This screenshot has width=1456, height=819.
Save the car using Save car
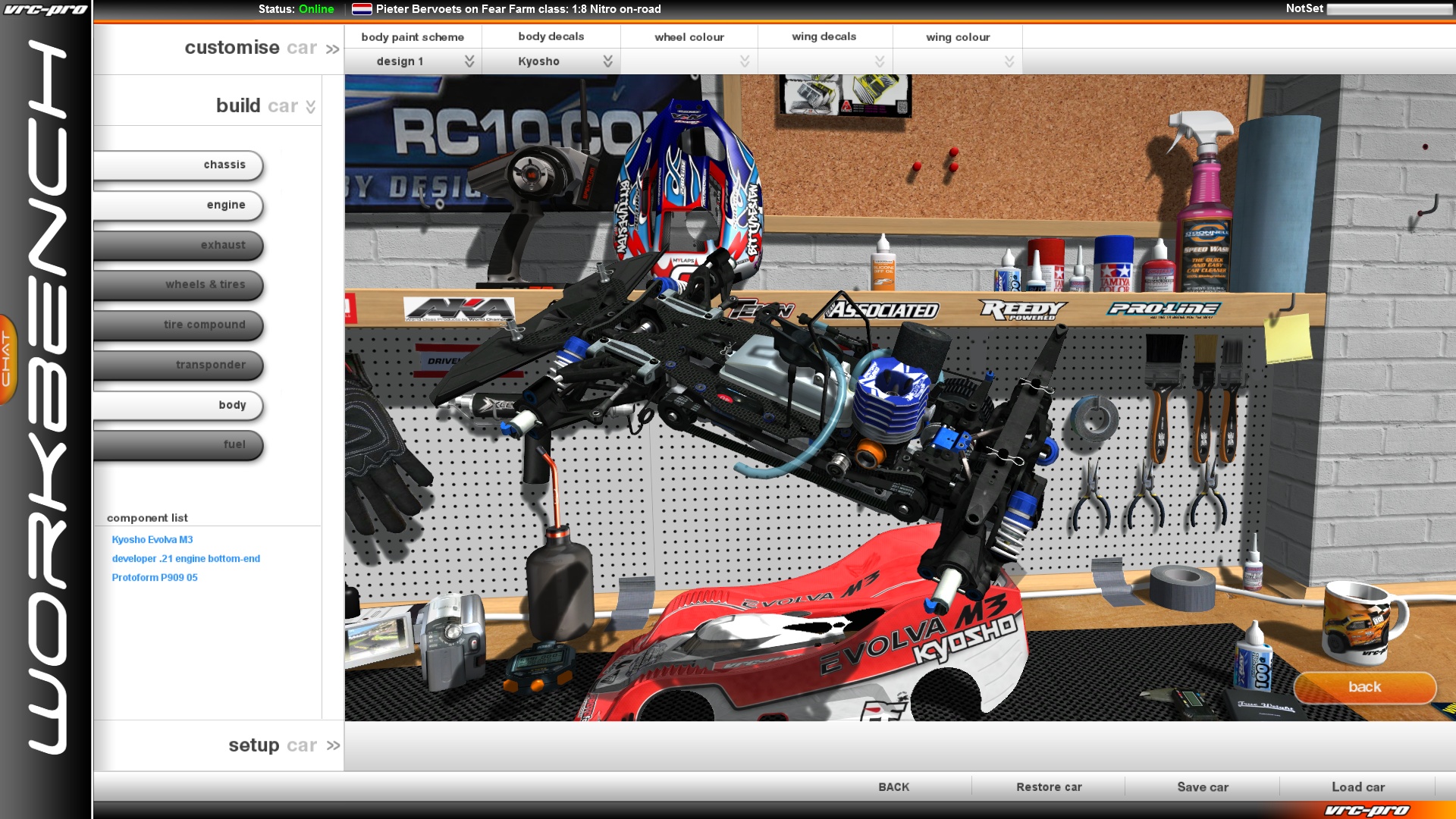1203,787
